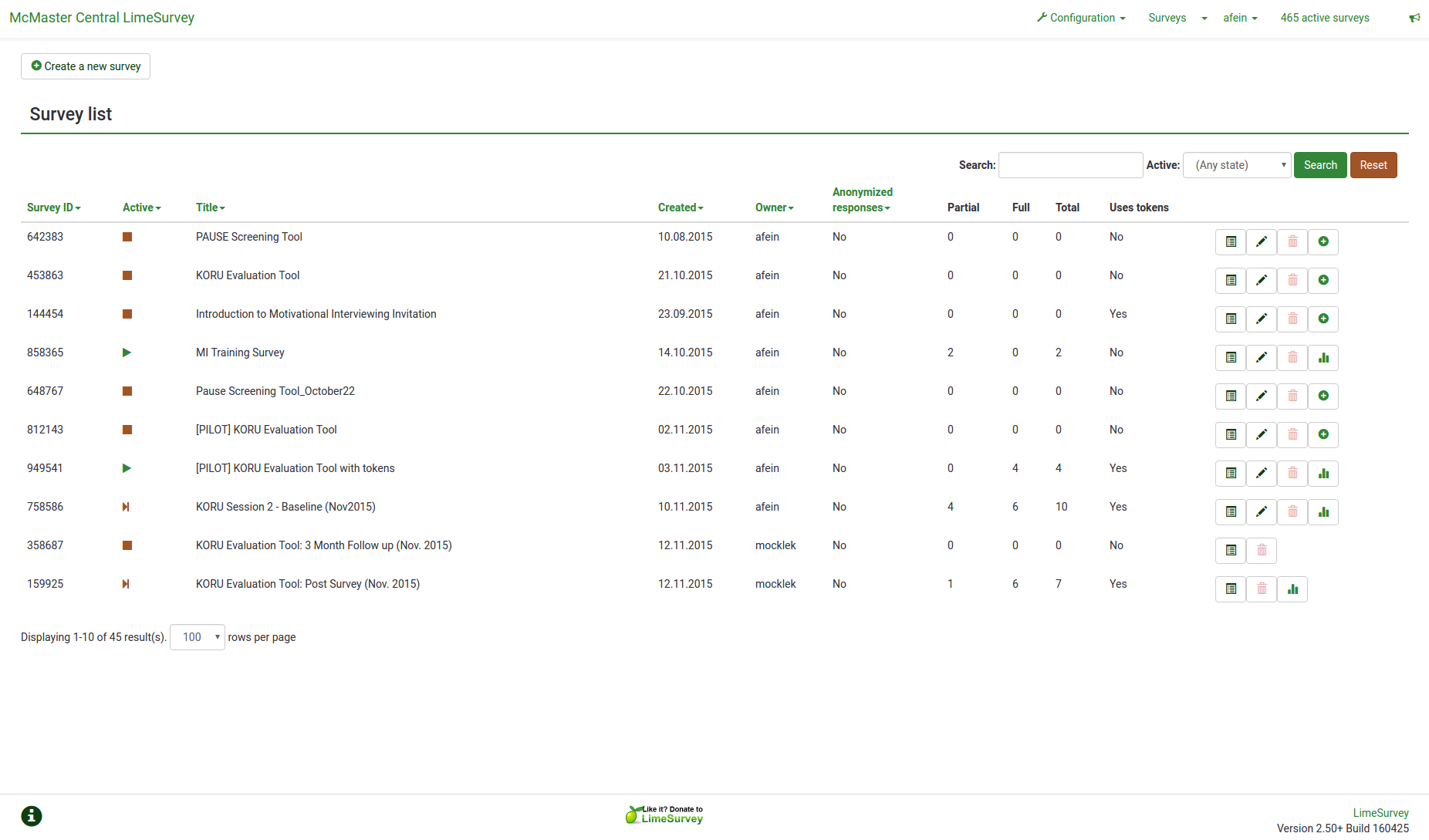
Task: Click into the Search text field
Action: coord(1070,165)
